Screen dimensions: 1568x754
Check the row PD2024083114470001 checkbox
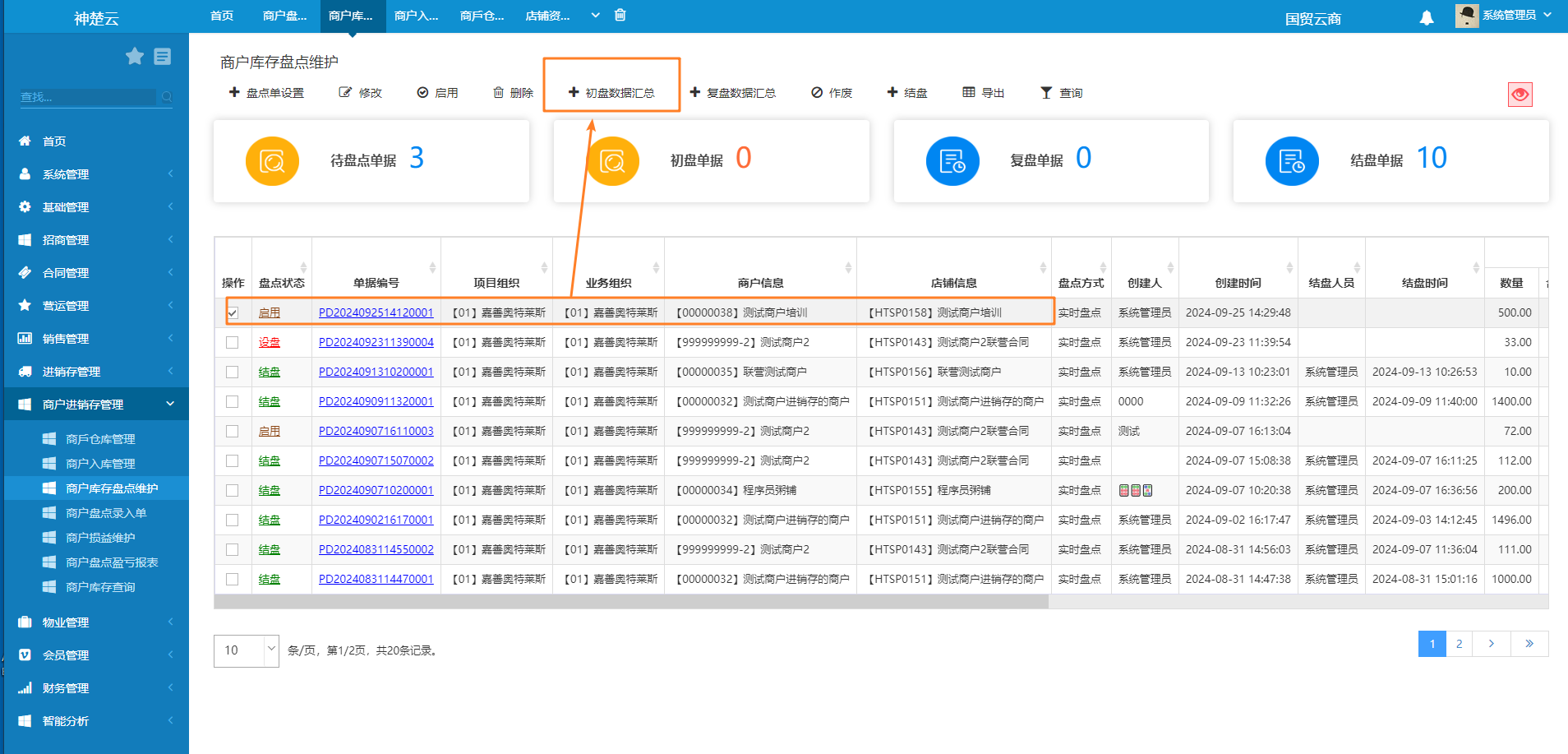[x=233, y=579]
